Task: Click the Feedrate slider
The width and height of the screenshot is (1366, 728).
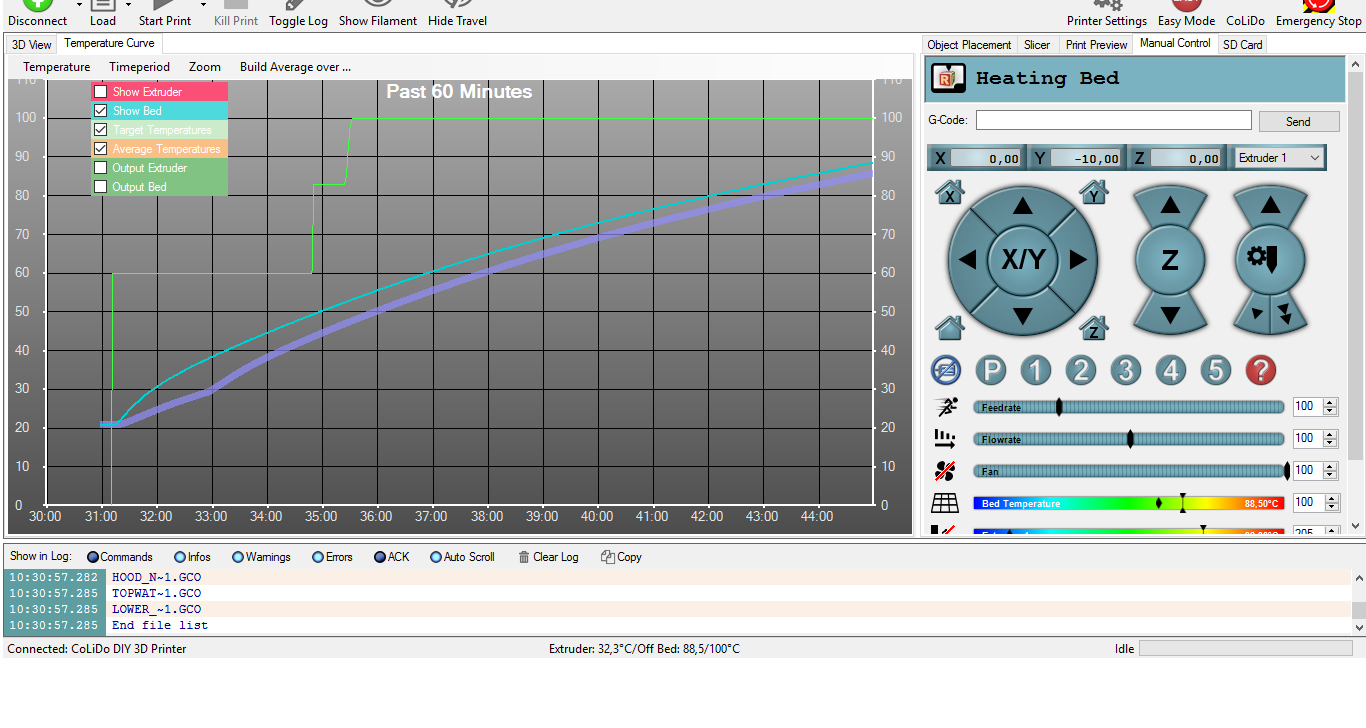Action: pyautogui.click(x=1128, y=407)
